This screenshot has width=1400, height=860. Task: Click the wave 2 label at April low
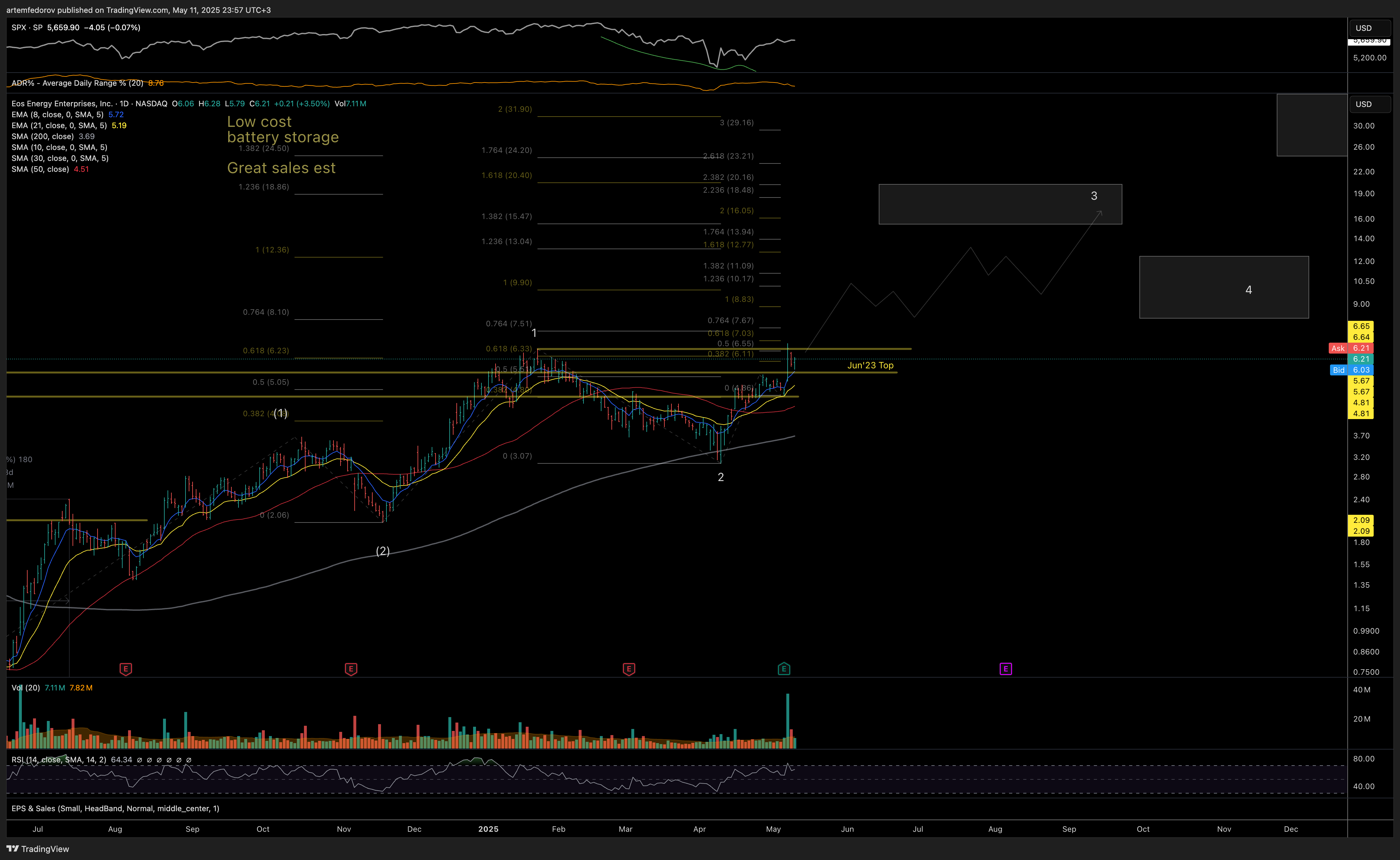pyautogui.click(x=721, y=477)
